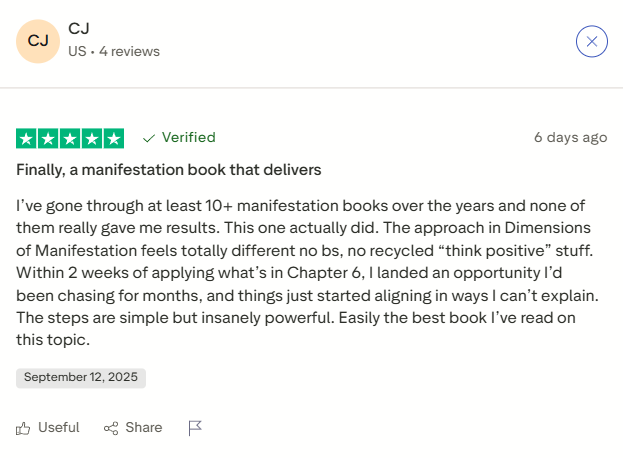This screenshot has width=623, height=458.
Task: Click the "6 days ago" timestamp
Action: 570,138
